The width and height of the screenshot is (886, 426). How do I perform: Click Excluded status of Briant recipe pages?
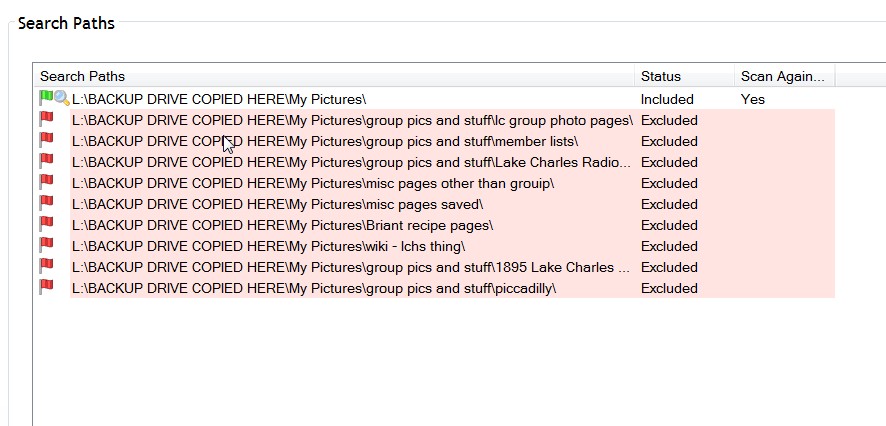click(x=669, y=225)
